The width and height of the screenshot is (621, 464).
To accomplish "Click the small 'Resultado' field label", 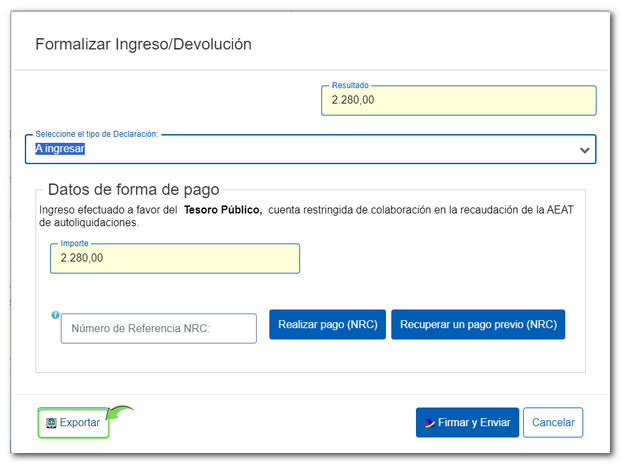I will click(350, 86).
